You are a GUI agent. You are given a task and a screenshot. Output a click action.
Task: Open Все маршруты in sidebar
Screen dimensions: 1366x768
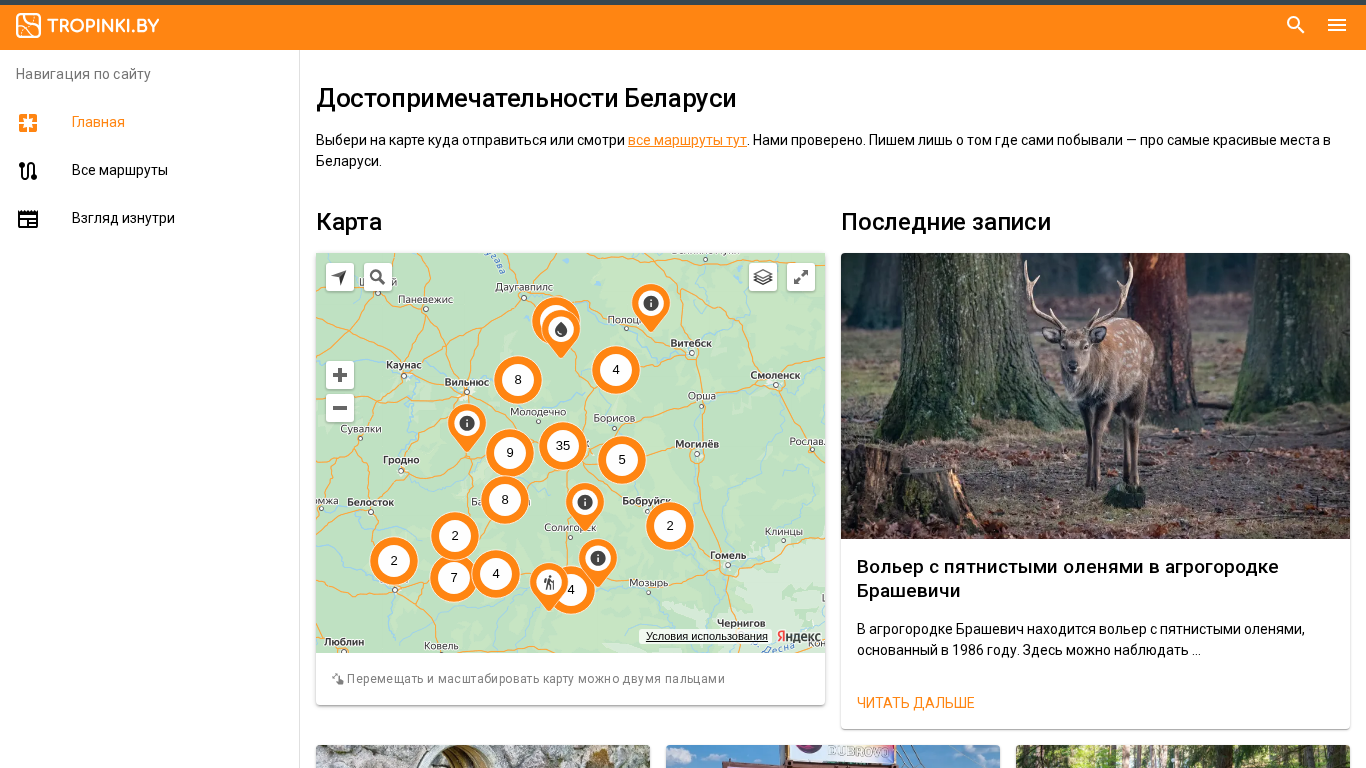119,170
